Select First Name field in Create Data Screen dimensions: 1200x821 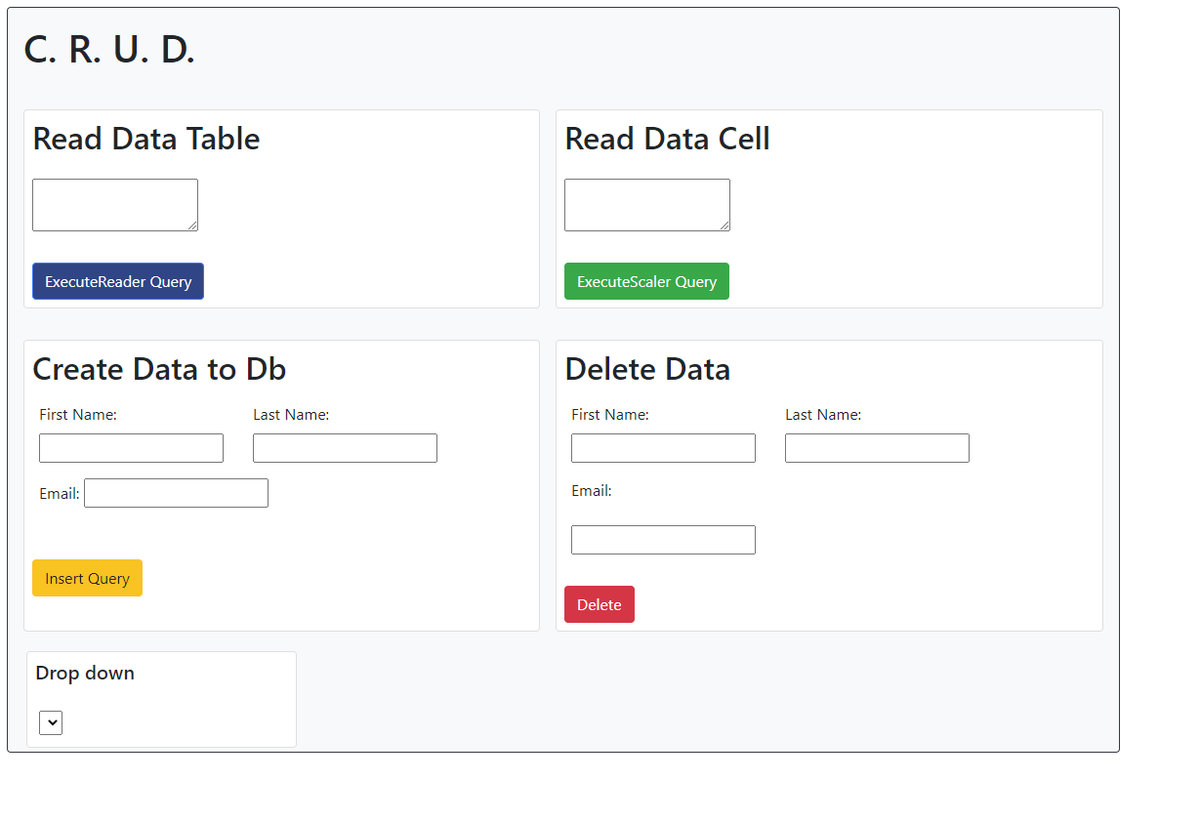[x=131, y=448]
